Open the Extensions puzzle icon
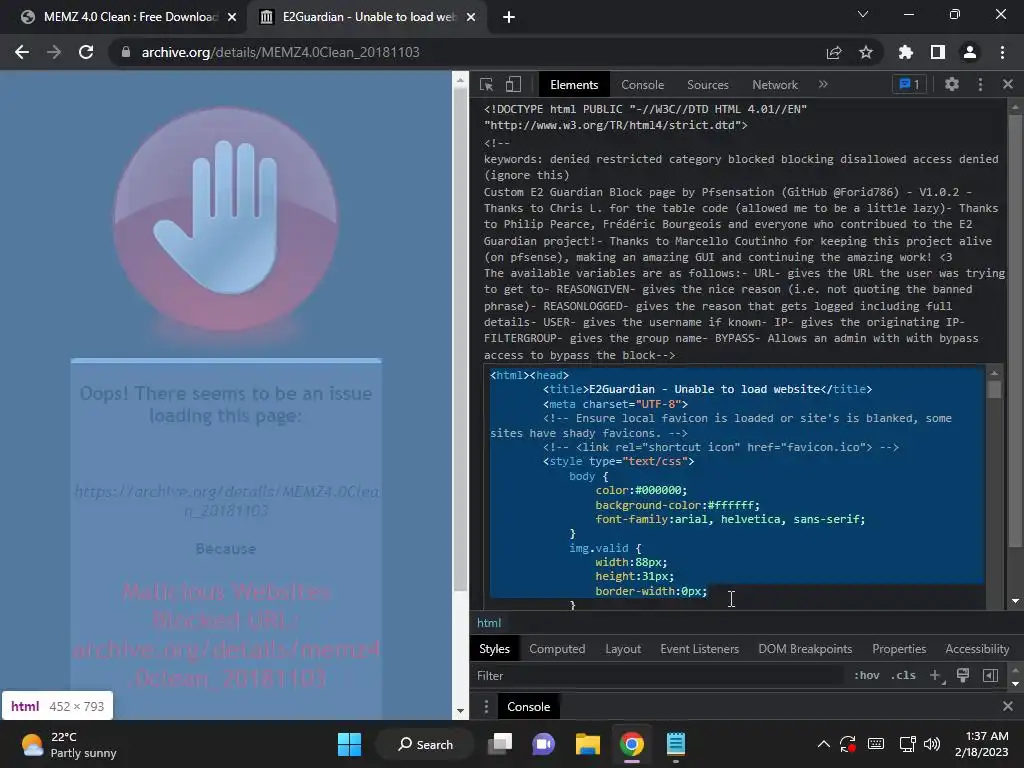Viewport: 1024px width, 768px height. coord(905,52)
